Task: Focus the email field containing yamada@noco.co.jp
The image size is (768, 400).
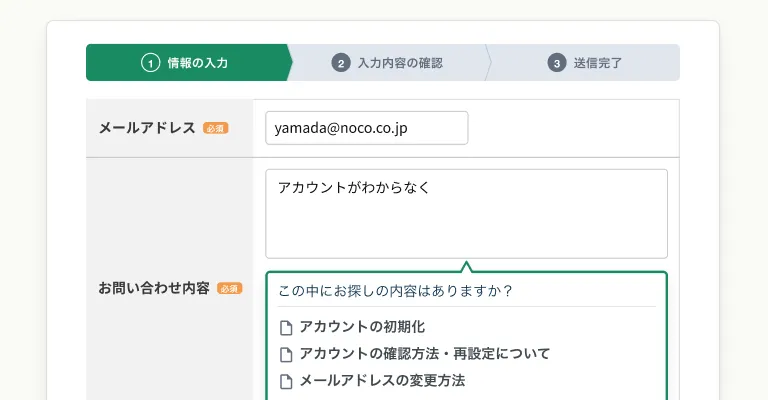Action: coord(366,128)
